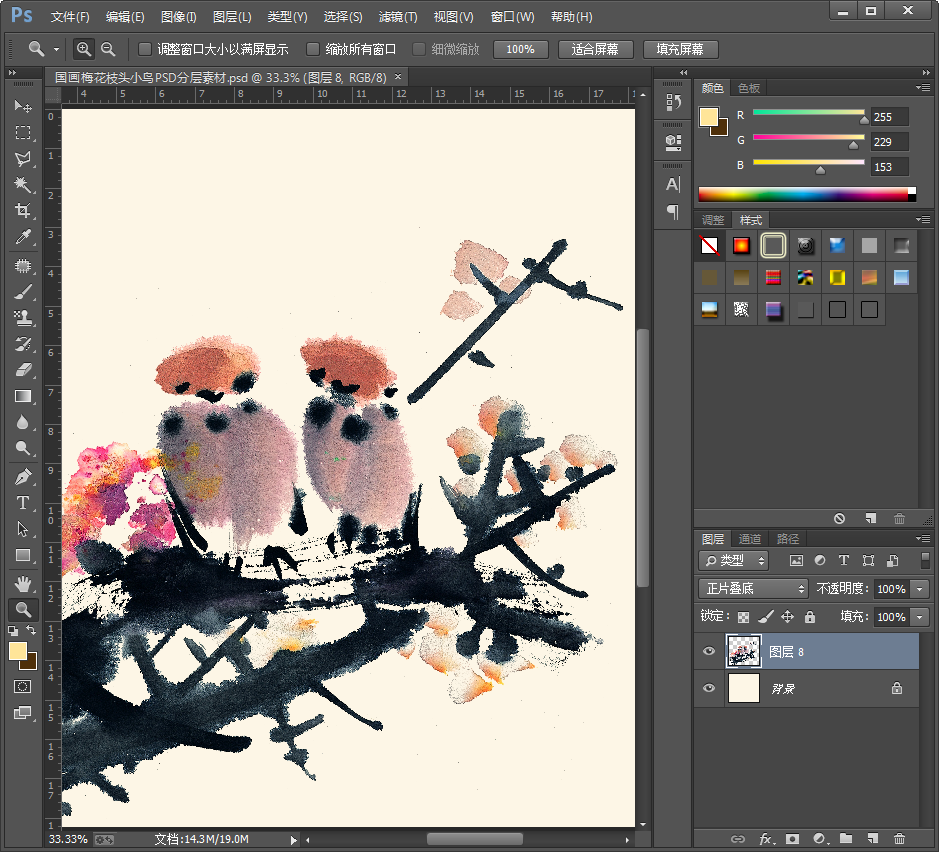939x852 pixels.
Task: Open the 滤镜(T) menu
Action: tap(398, 17)
